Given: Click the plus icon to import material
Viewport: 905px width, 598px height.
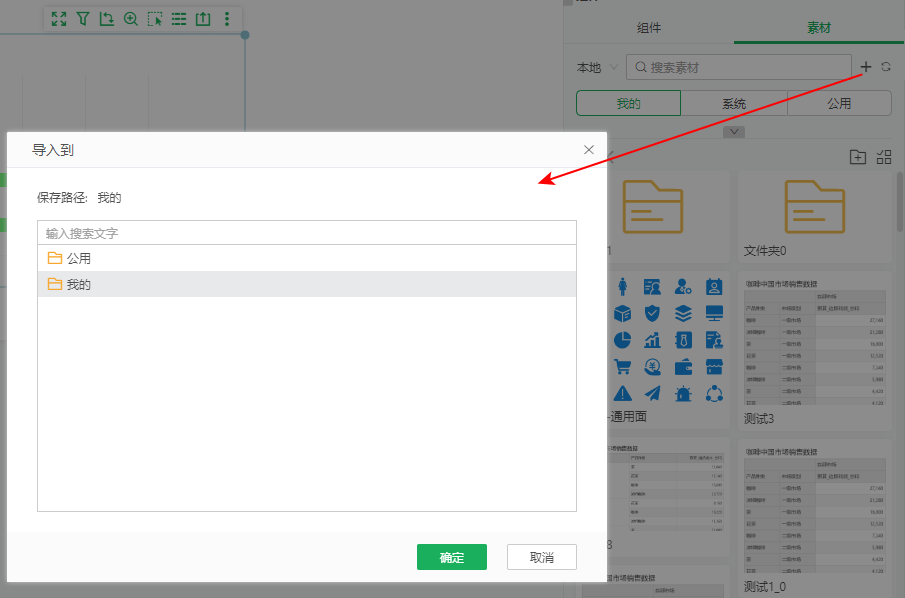Looking at the screenshot, I should pyautogui.click(x=866, y=67).
